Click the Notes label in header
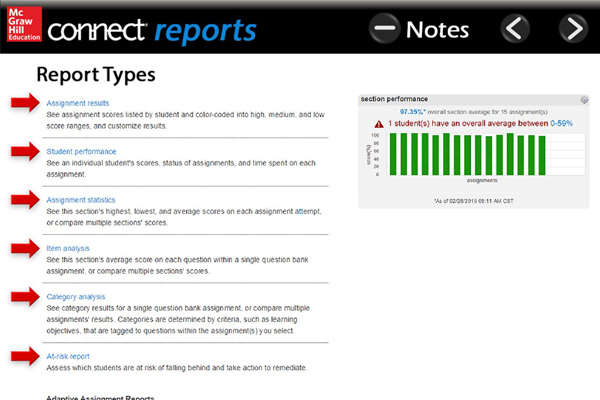The height and width of the screenshot is (400, 600). [437, 30]
